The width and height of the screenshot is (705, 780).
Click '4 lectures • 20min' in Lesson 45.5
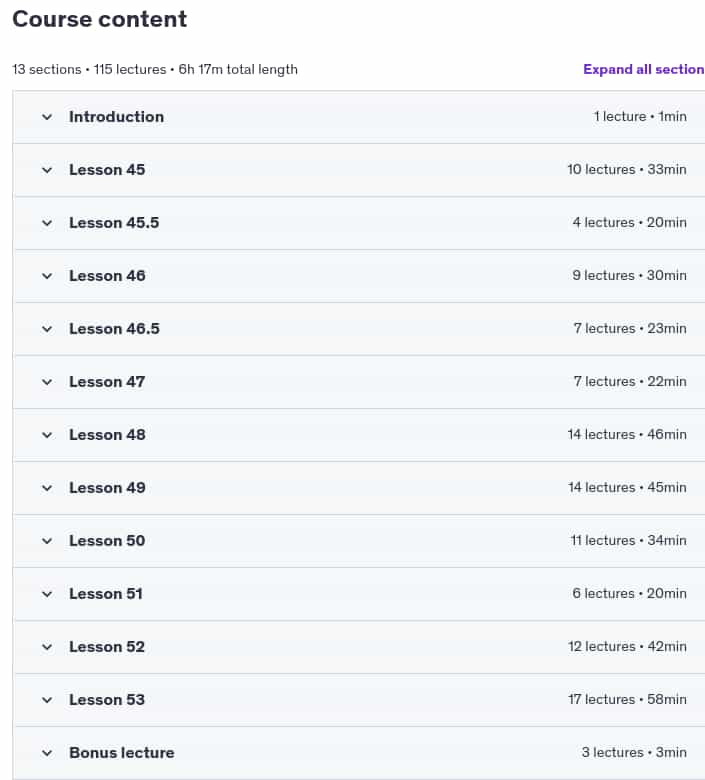click(629, 222)
